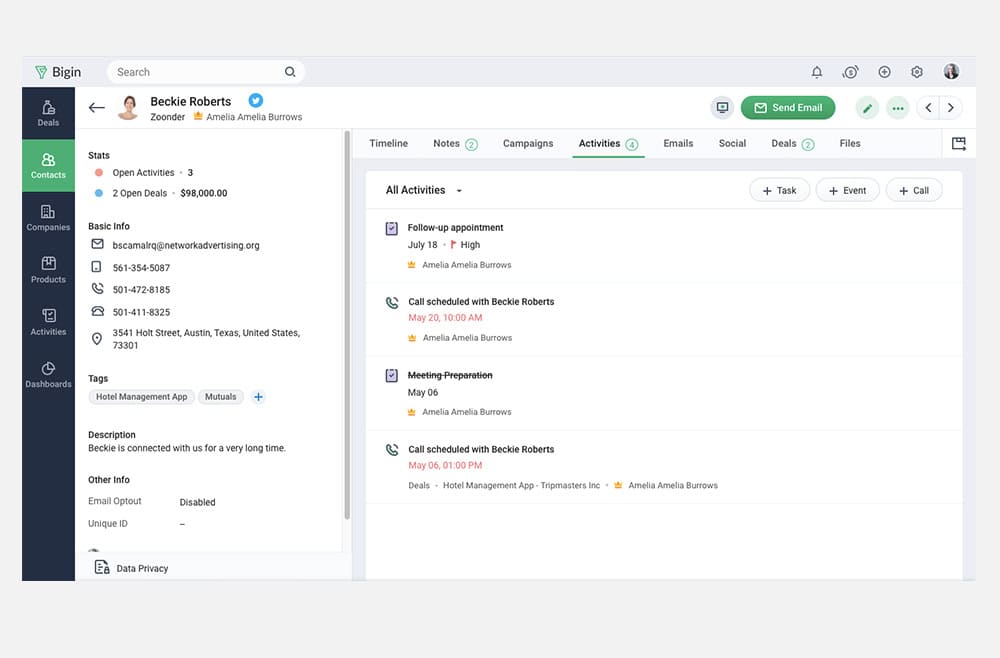The width and height of the screenshot is (1000, 658).
Task: Edit contact using the pencil icon
Action: pyautogui.click(x=867, y=108)
